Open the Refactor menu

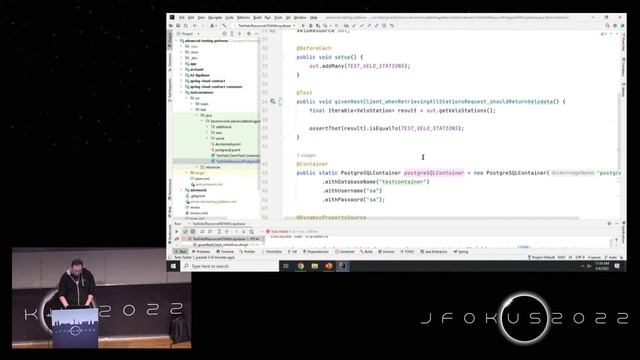(243, 18)
